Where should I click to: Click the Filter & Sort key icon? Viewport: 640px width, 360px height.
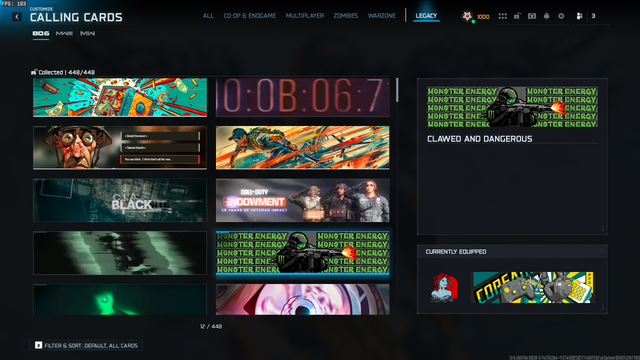tap(38, 345)
